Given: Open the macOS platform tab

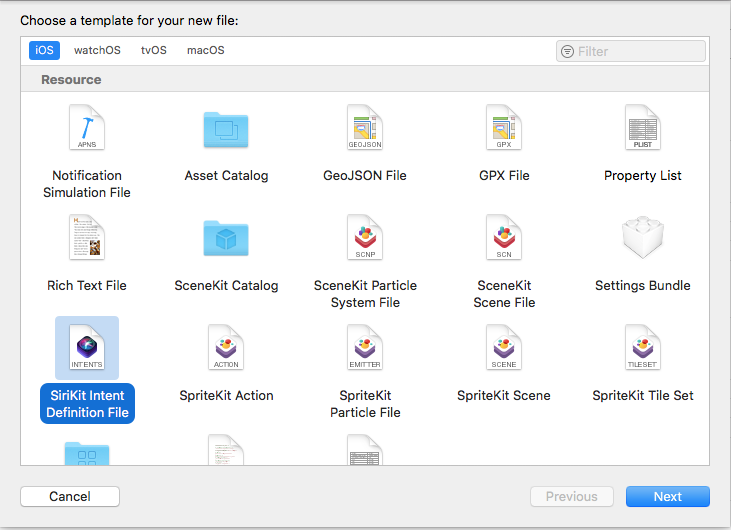Looking at the screenshot, I should pyautogui.click(x=206, y=50).
